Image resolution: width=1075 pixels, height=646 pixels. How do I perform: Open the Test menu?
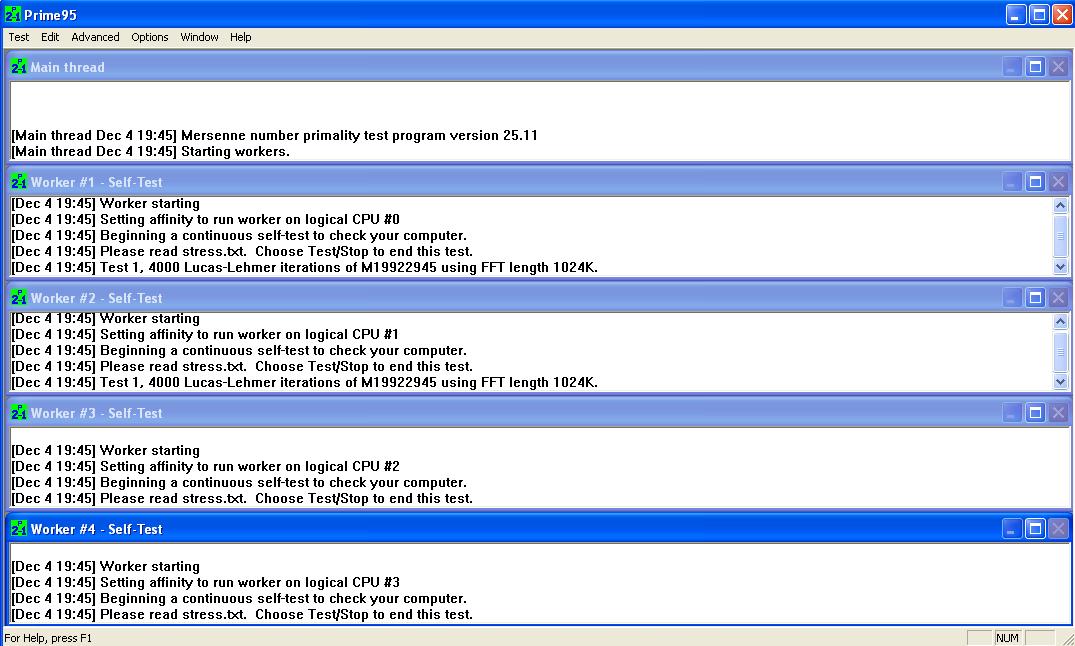pyautogui.click(x=19, y=37)
